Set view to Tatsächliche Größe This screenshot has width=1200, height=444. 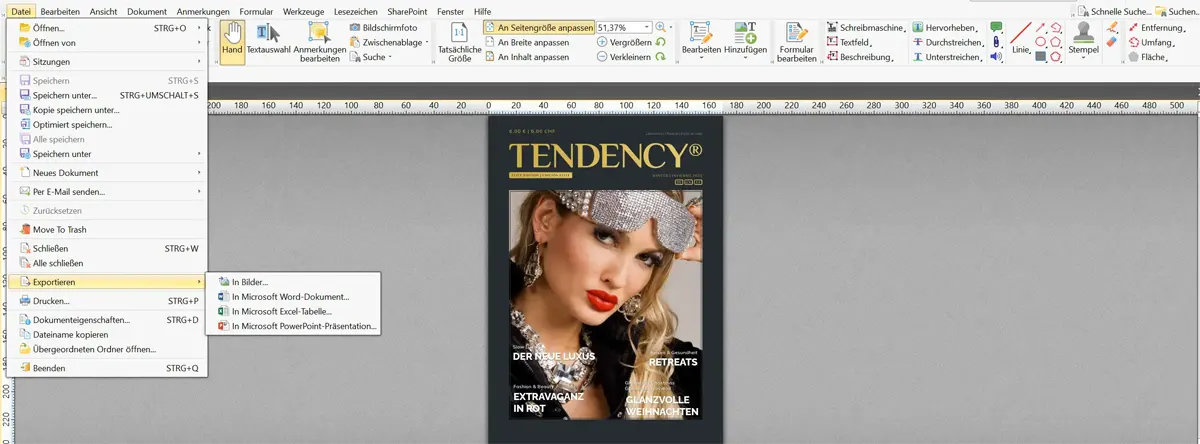[x=460, y=42]
